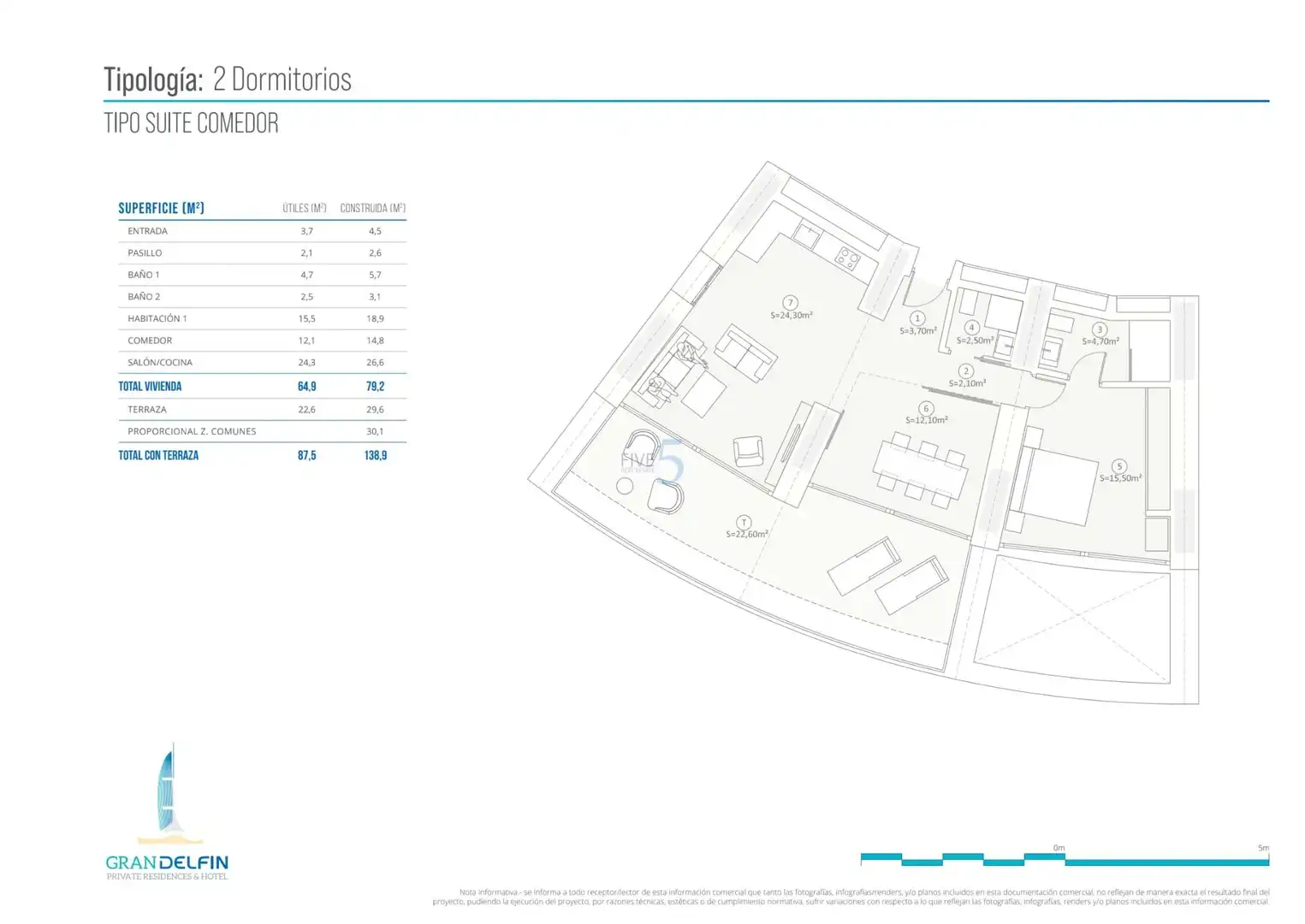Click TOTAL CON TERRAZA útiles value 87,5

tap(307, 456)
